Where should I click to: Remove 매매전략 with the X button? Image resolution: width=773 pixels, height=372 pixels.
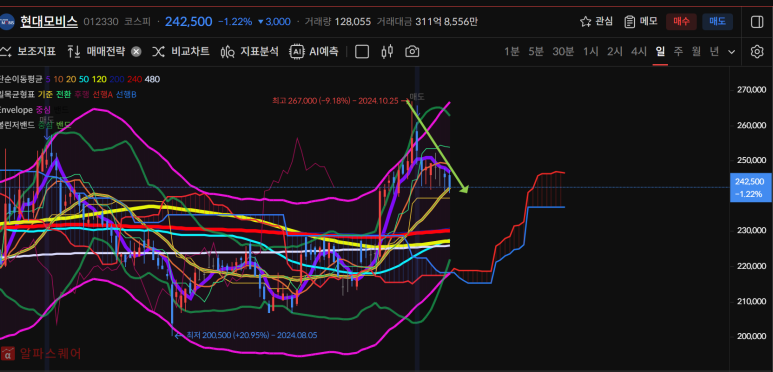137,52
